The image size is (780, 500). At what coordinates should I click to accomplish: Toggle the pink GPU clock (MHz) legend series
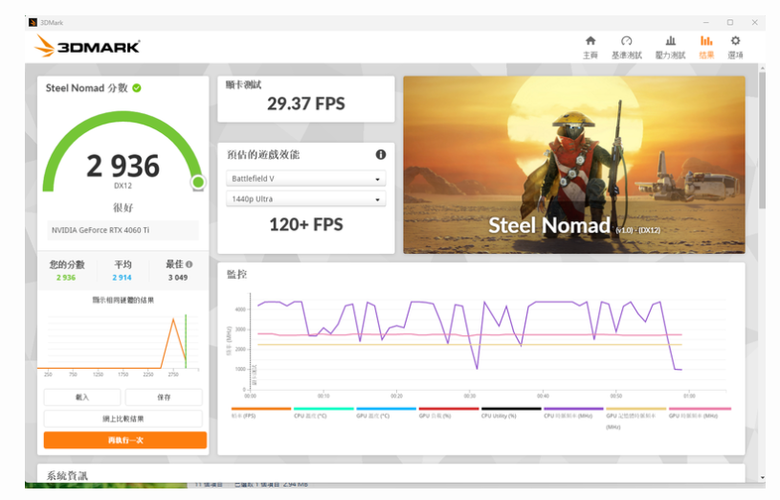coord(699,412)
